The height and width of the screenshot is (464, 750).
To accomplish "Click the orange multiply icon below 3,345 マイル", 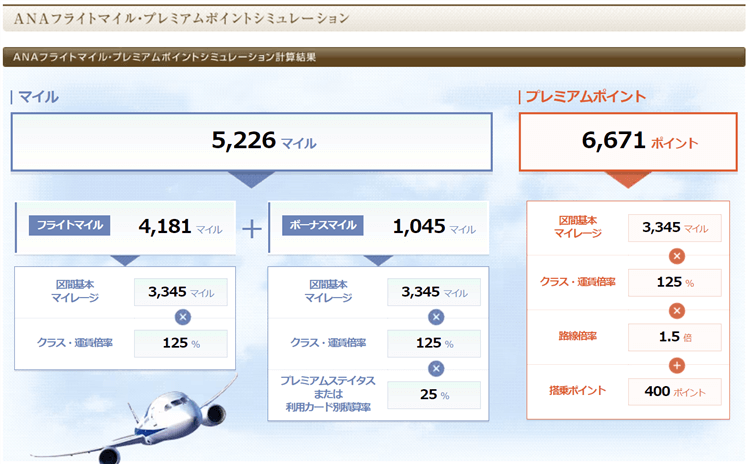I will [x=676, y=255].
